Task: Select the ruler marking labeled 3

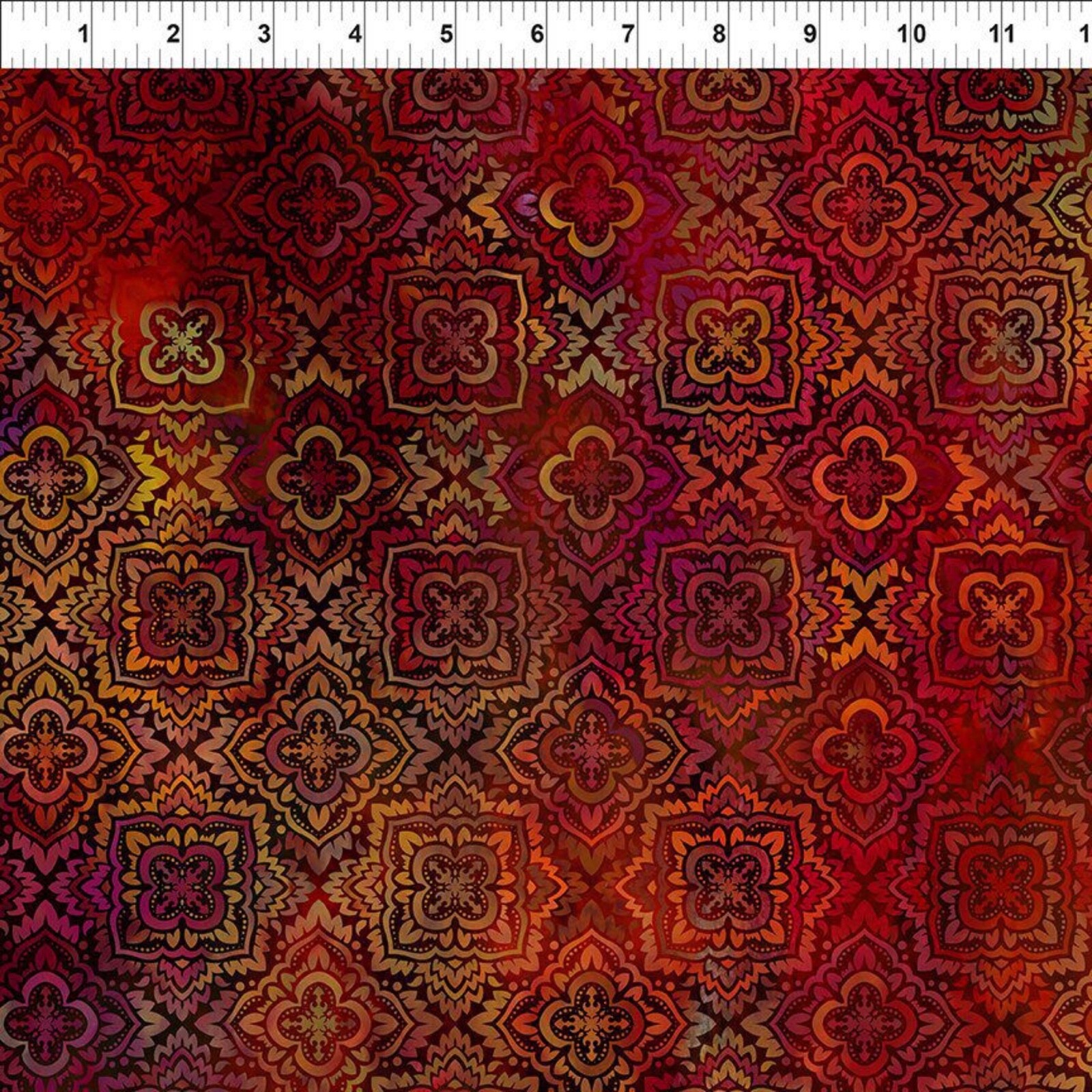Action: [264, 33]
